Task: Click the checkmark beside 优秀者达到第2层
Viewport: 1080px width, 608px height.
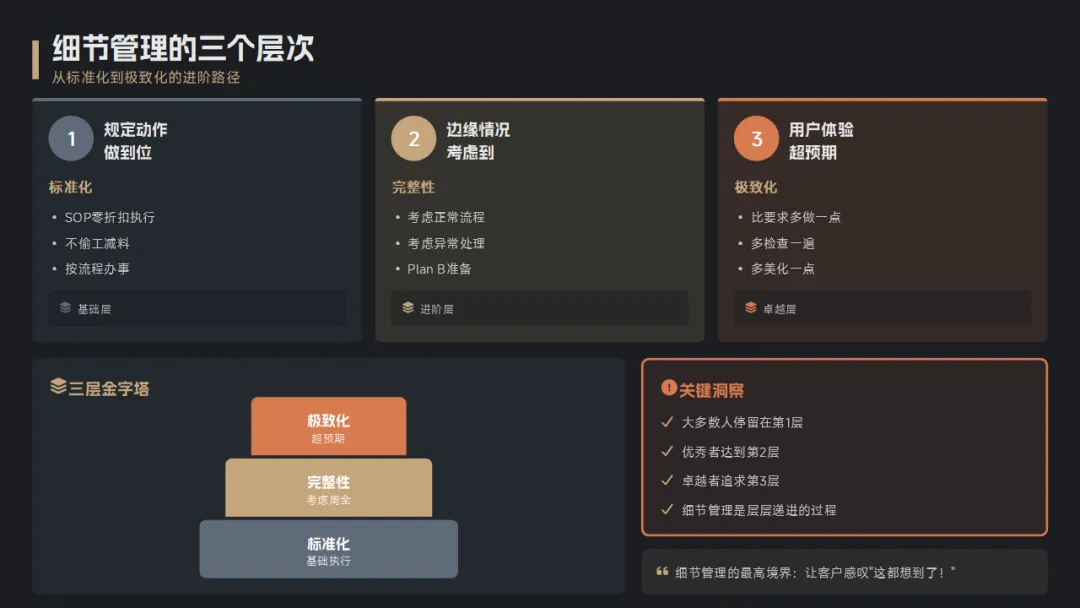Action: [x=667, y=451]
